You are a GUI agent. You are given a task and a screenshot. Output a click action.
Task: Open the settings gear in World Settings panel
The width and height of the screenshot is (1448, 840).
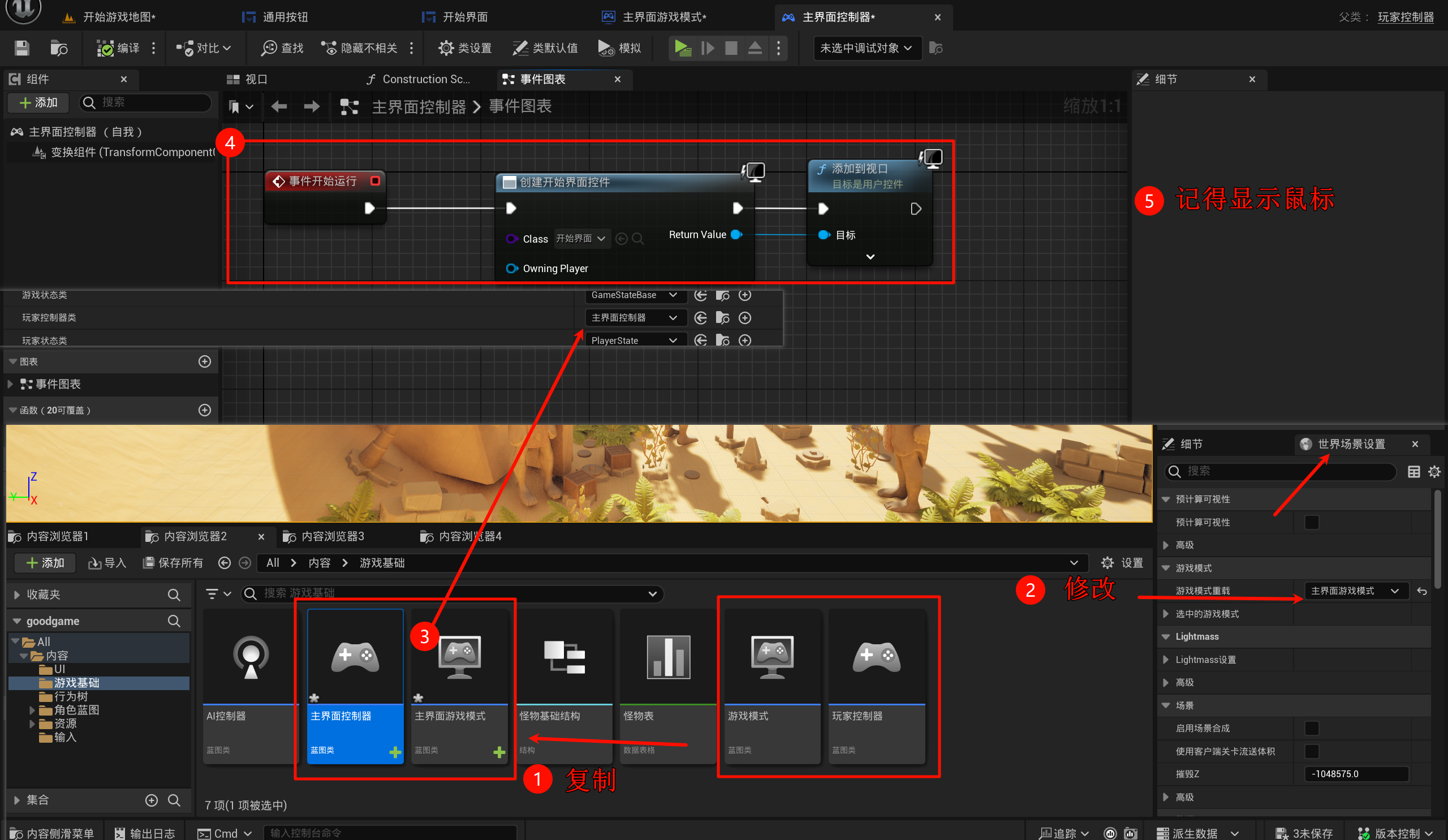pos(1434,472)
